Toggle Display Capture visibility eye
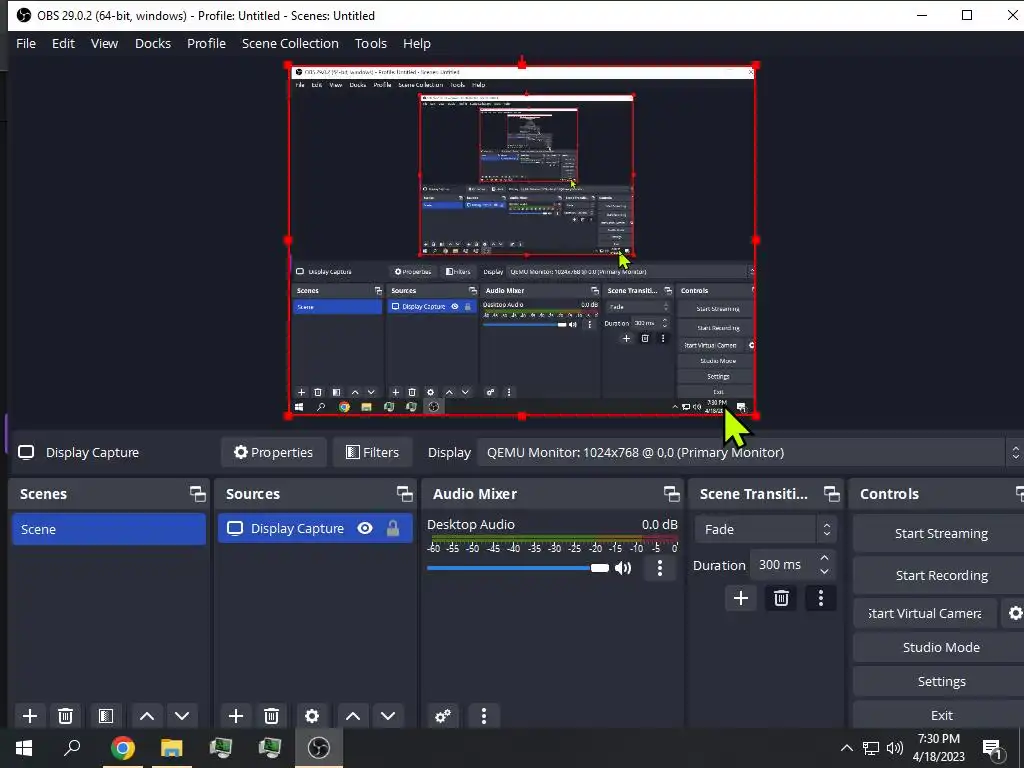The image size is (1024, 768). point(365,528)
